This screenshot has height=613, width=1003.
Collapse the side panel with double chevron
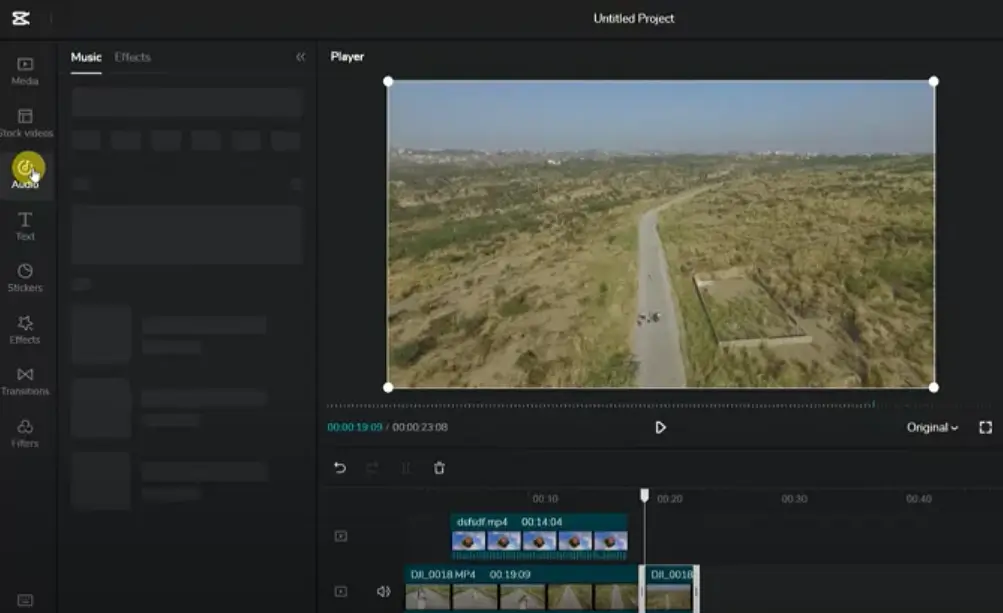[x=301, y=57]
